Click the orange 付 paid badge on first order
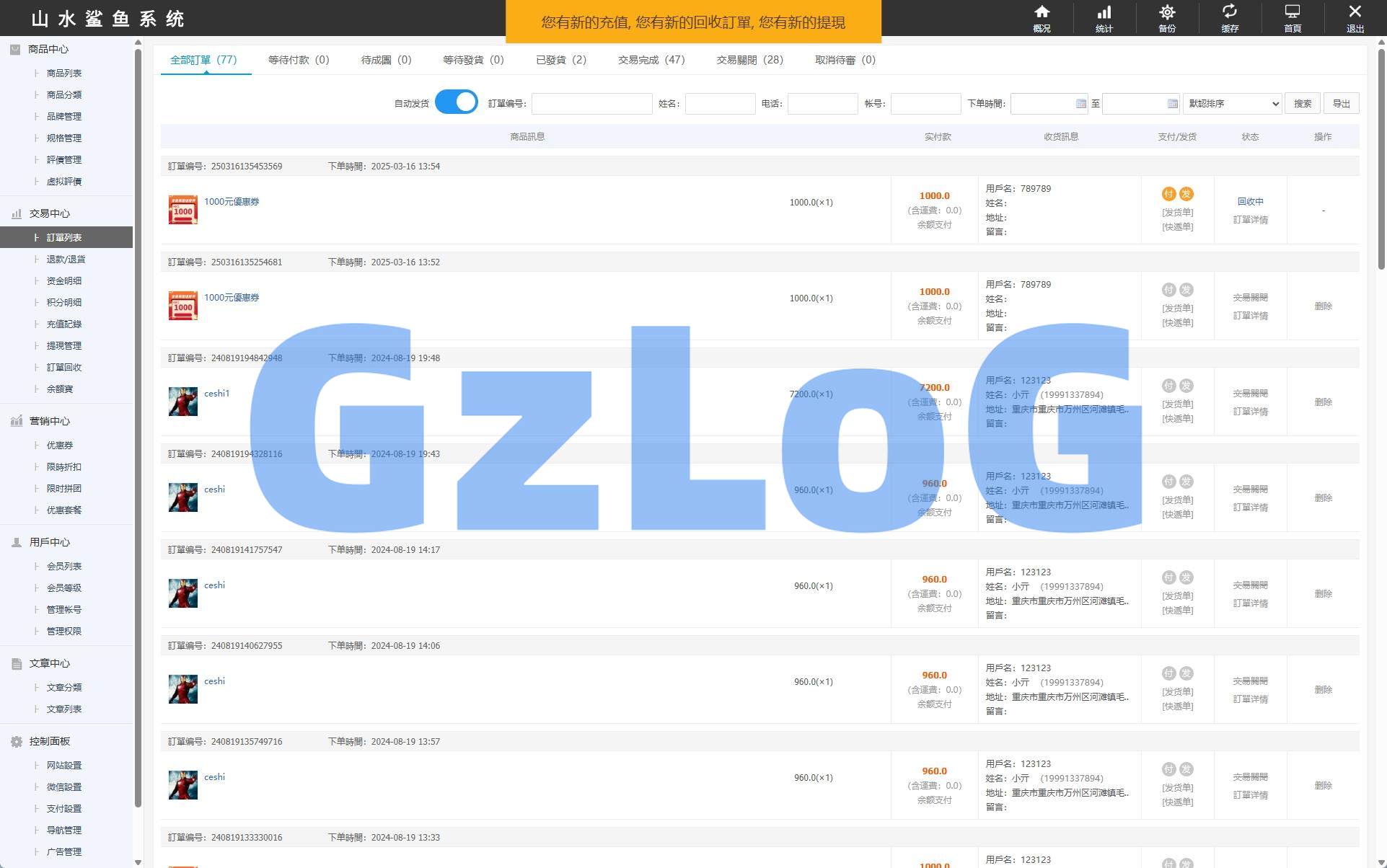The height and width of the screenshot is (868, 1387). pos(1168,194)
